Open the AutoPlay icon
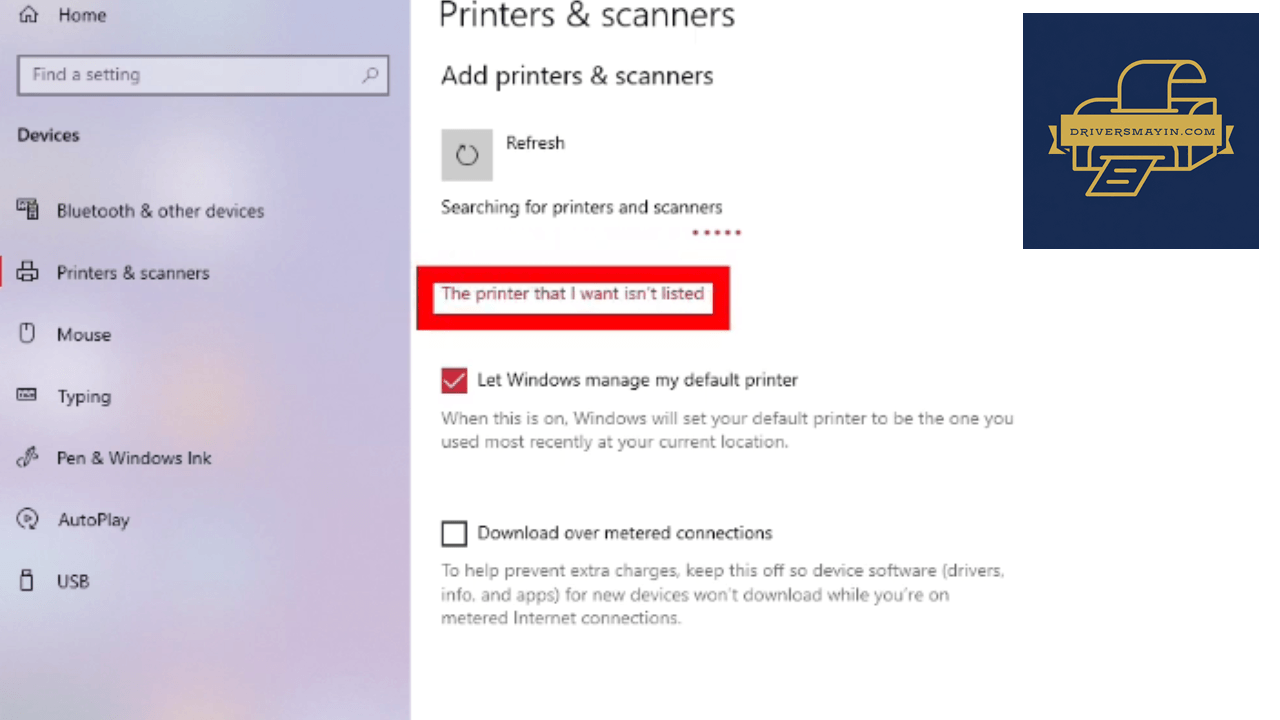The height and width of the screenshot is (720, 1280). coord(28,520)
